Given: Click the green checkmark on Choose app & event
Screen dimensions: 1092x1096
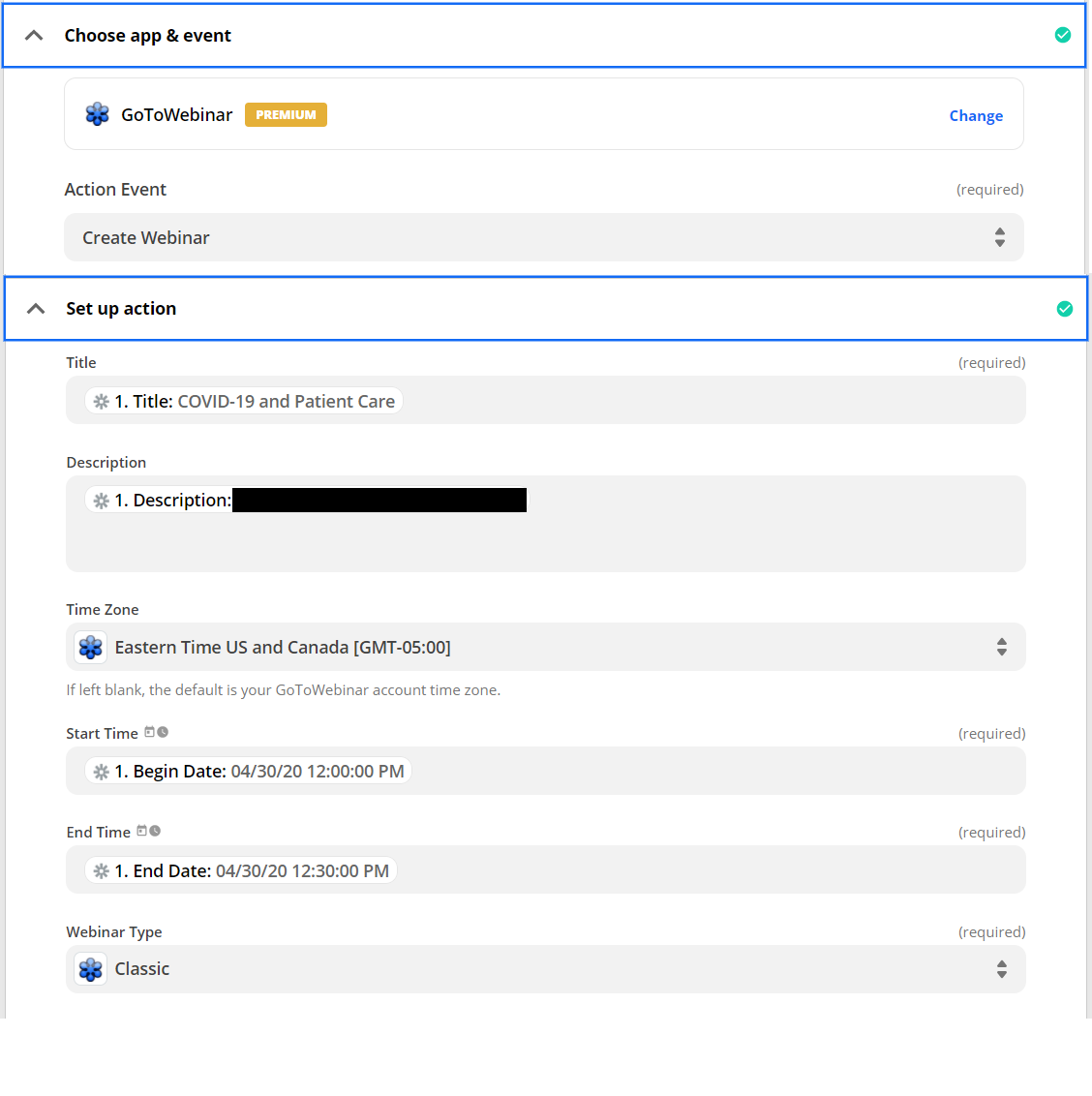Looking at the screenshot, I should [1062, 35].
